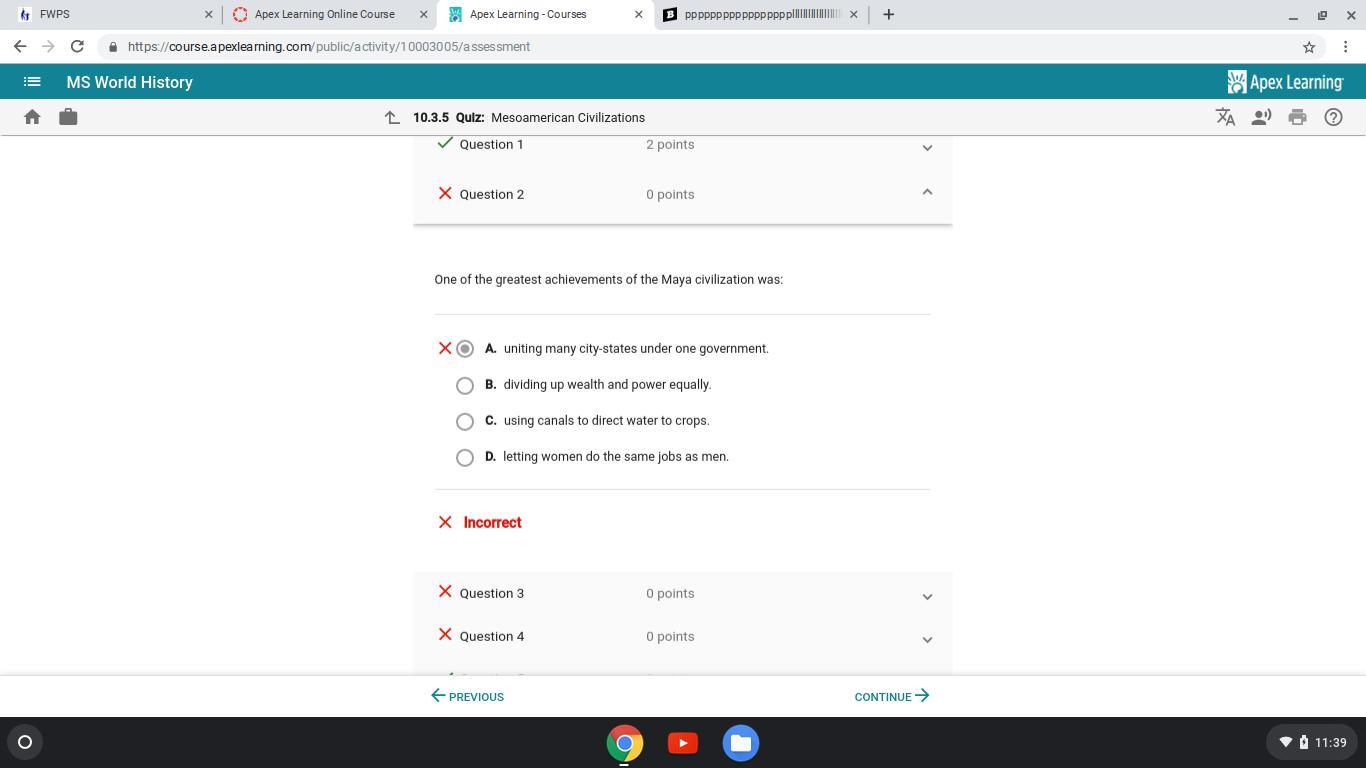1366x768 pixels.
Task: Print the quiz page
Action: 1297,117
